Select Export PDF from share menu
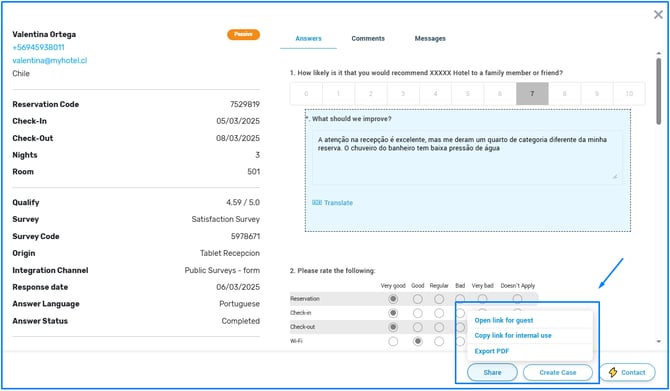Viewport: 670px width, 391px height. click(x=492, y=351)
